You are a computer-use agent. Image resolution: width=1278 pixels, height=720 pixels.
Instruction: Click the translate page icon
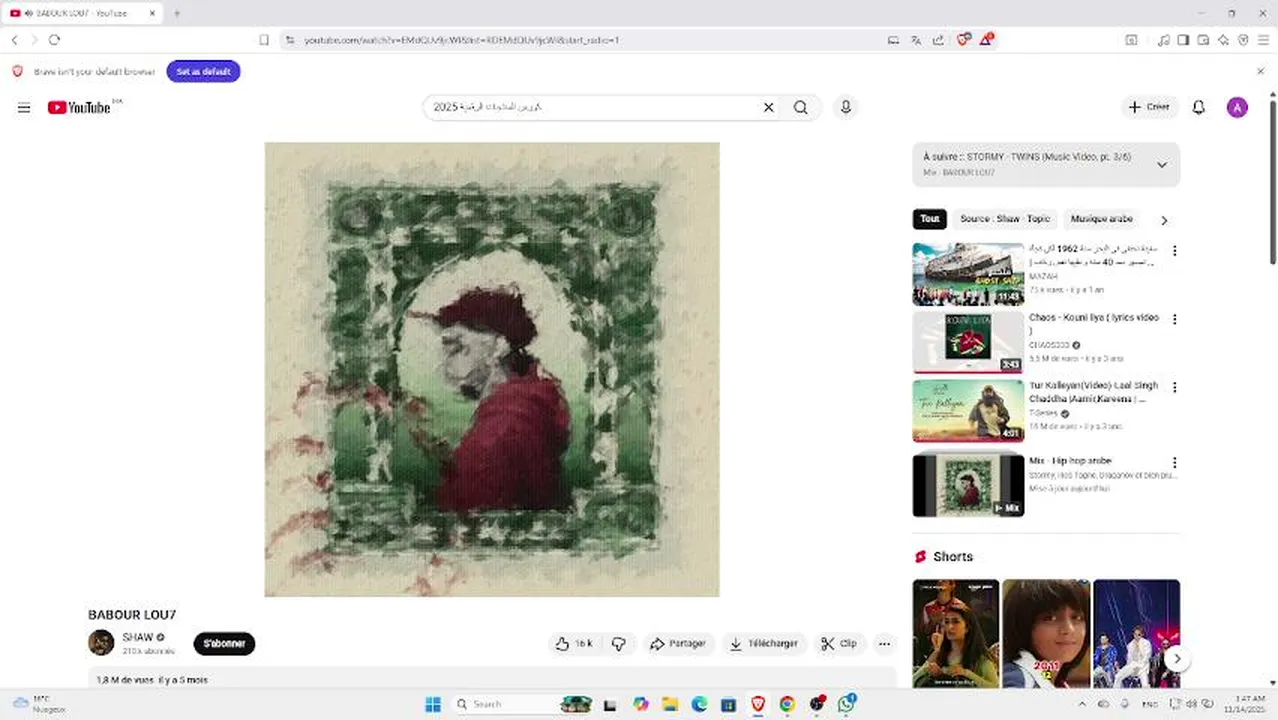915,40
